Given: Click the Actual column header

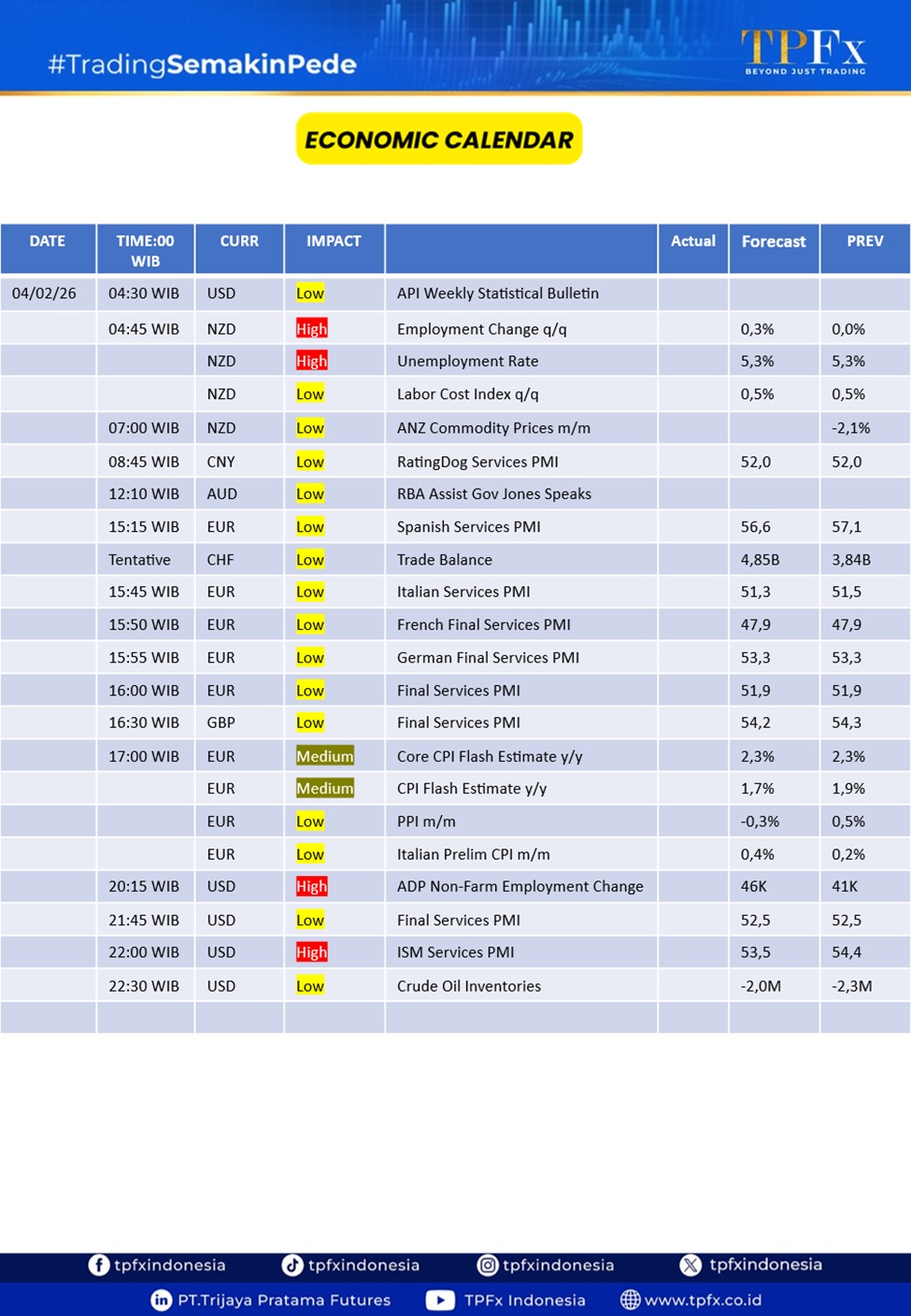Looking at the screenshot, I should [692, 241].
